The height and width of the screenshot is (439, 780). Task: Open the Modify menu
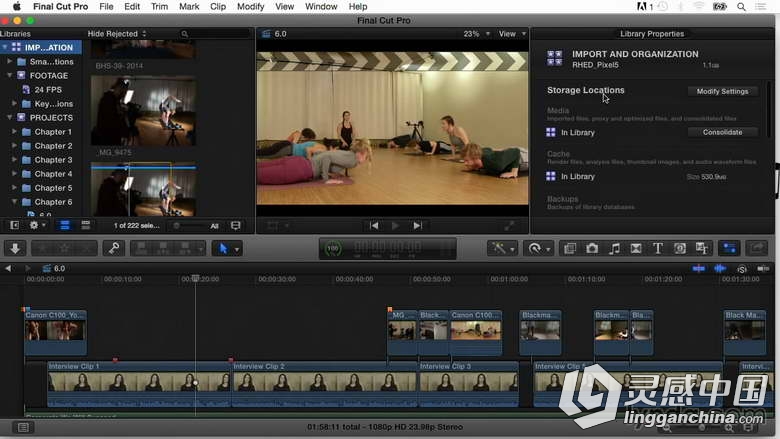click(x=250, y=6)
